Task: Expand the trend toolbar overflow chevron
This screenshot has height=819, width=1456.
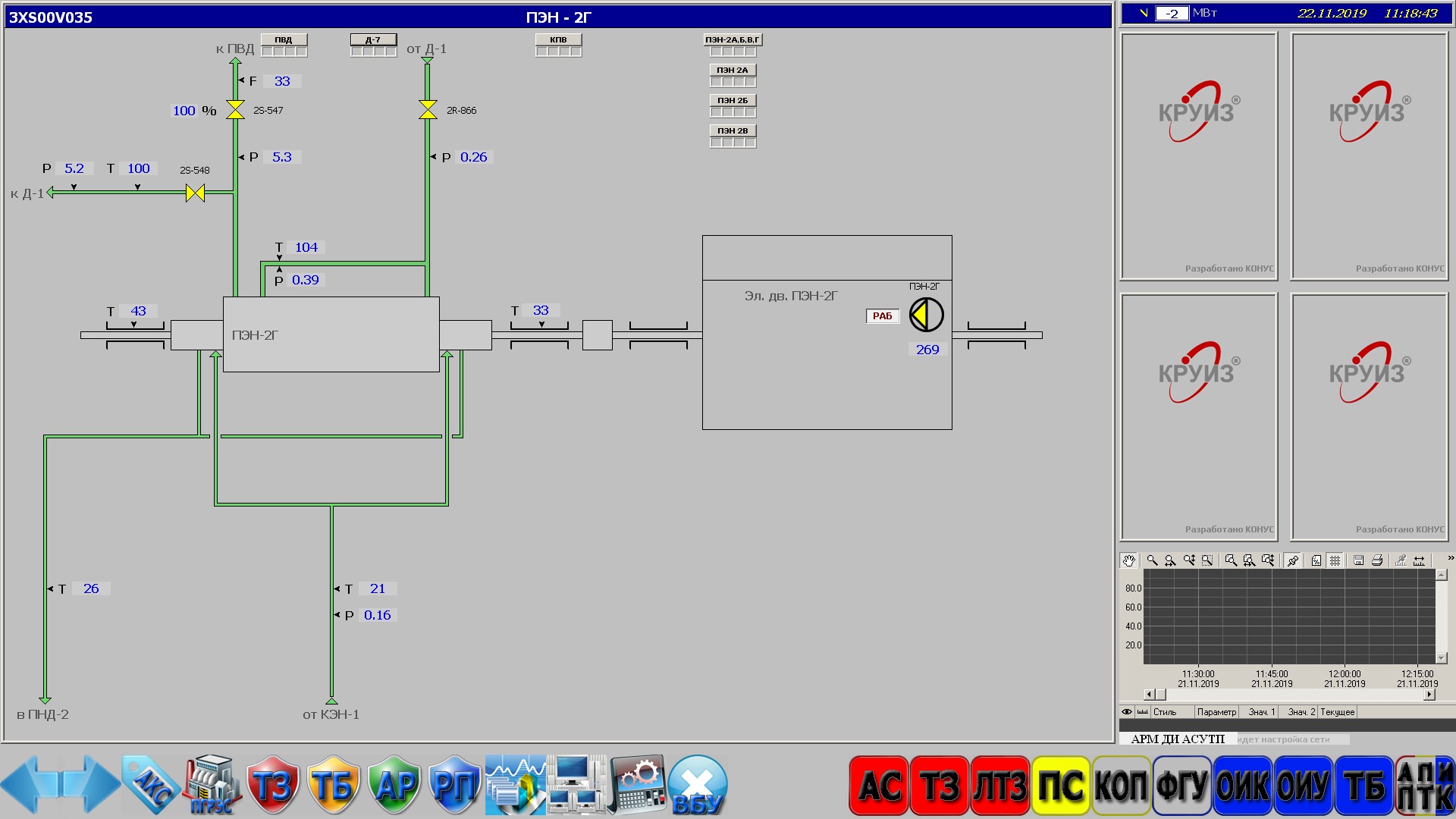Action: 1450,558
